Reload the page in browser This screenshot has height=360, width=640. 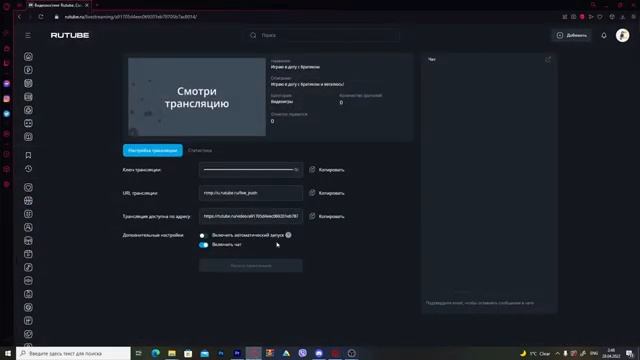[41, 17]
